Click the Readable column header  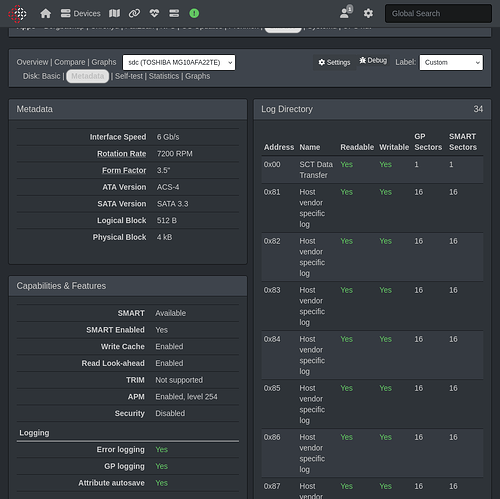(357, 147)
